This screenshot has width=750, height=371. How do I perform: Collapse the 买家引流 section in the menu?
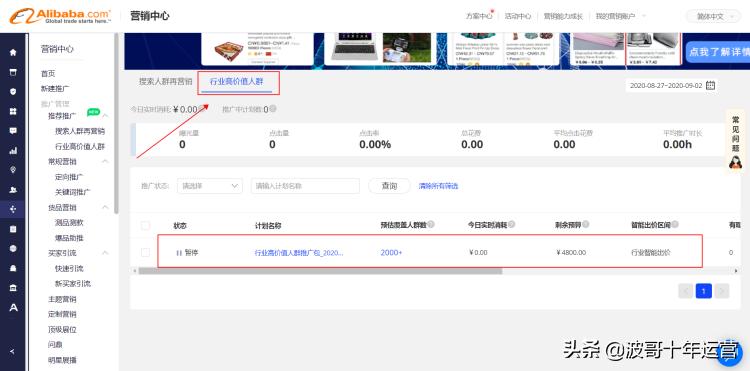[x=105, y=253]
